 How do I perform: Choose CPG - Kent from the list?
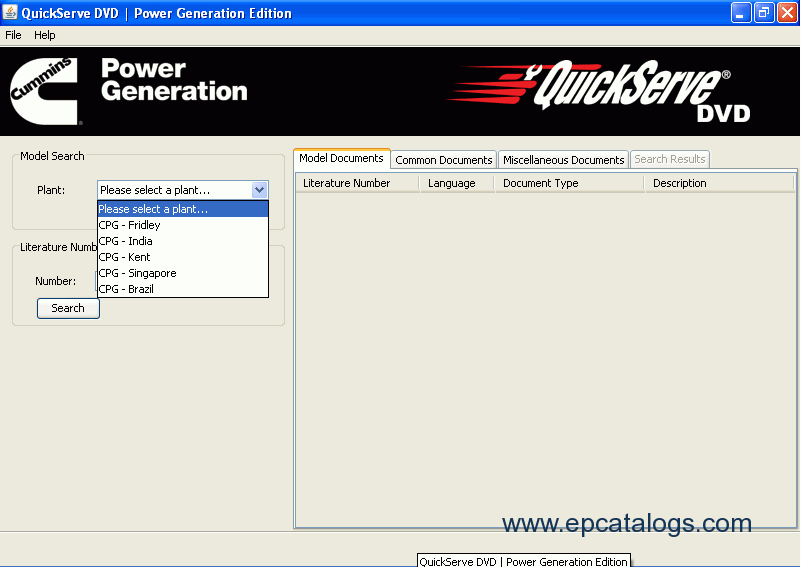click(x=183, y=257)
